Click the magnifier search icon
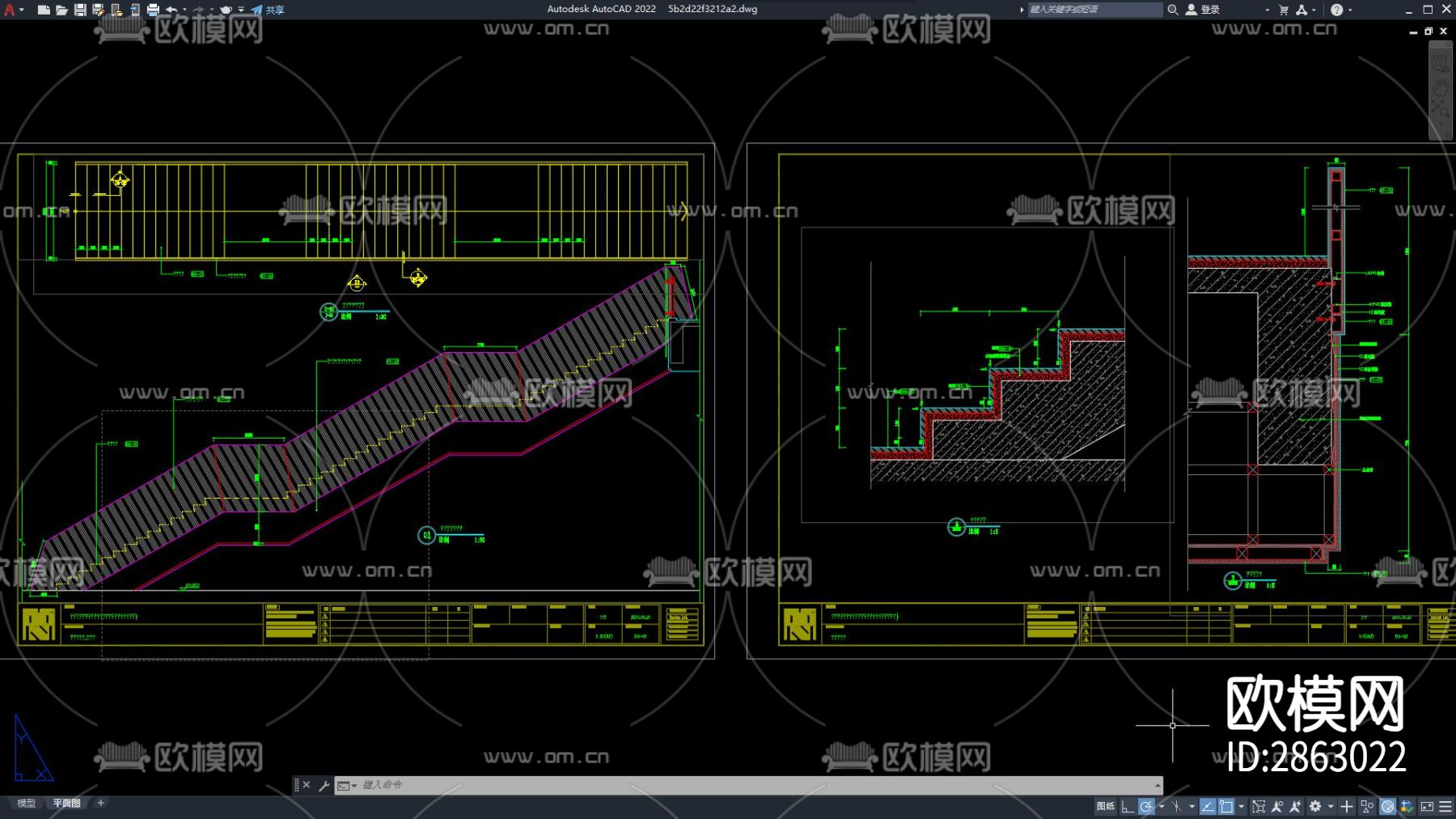Image resolution: width=1456 pixels, height=819 pixels. tap(1172, 10)
